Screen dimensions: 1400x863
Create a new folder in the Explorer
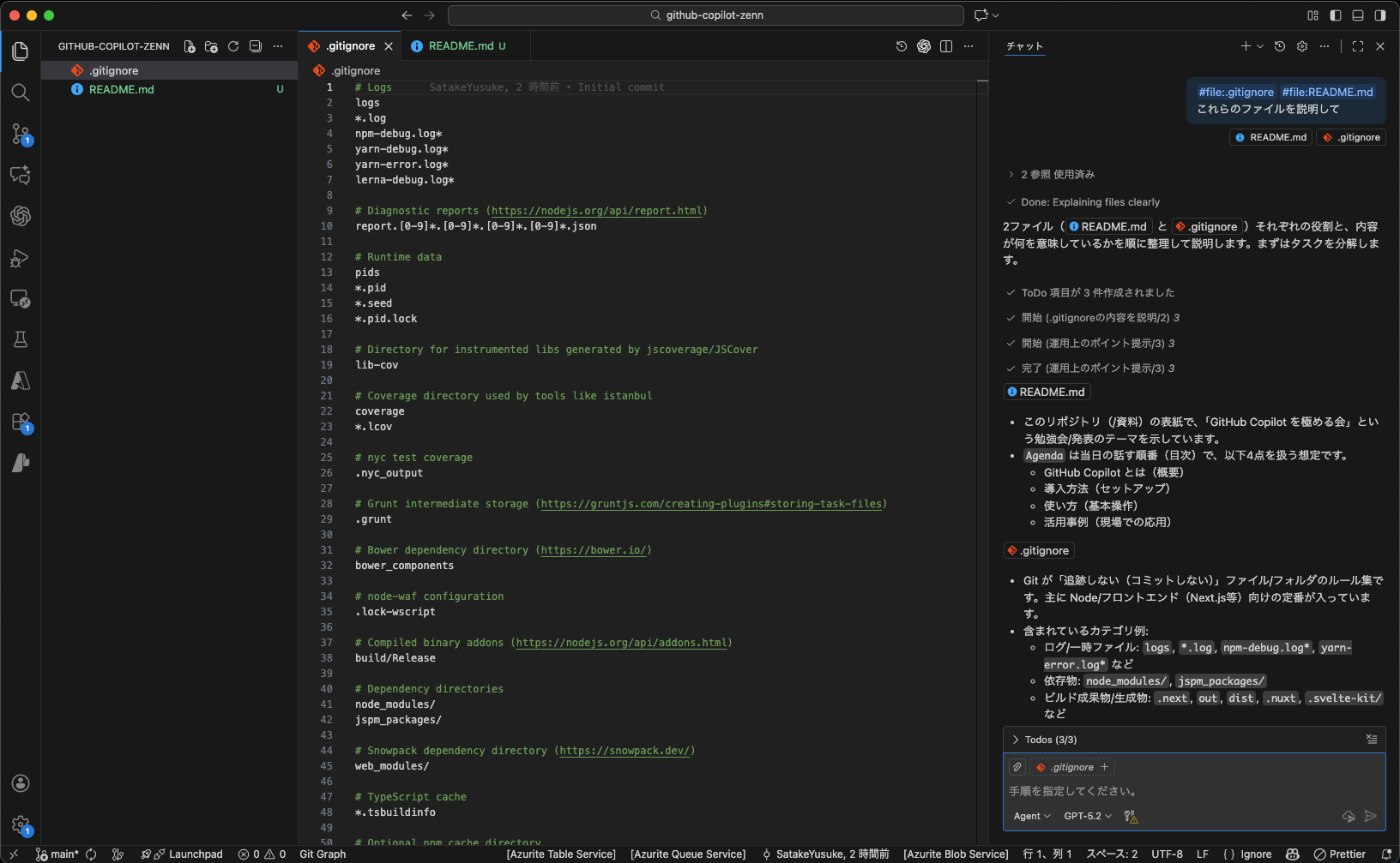[x=211, y=46]
